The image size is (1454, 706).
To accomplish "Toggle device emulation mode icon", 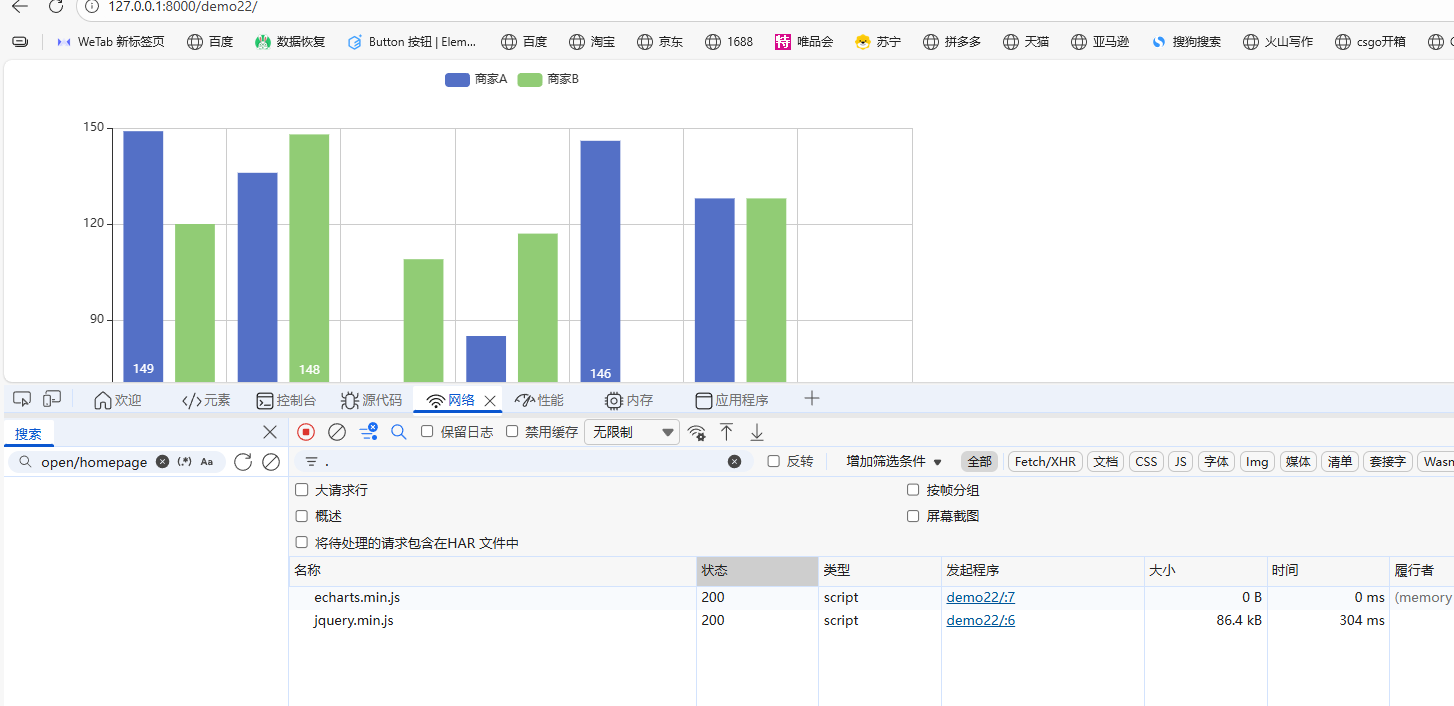I will [x=52, y=400].
